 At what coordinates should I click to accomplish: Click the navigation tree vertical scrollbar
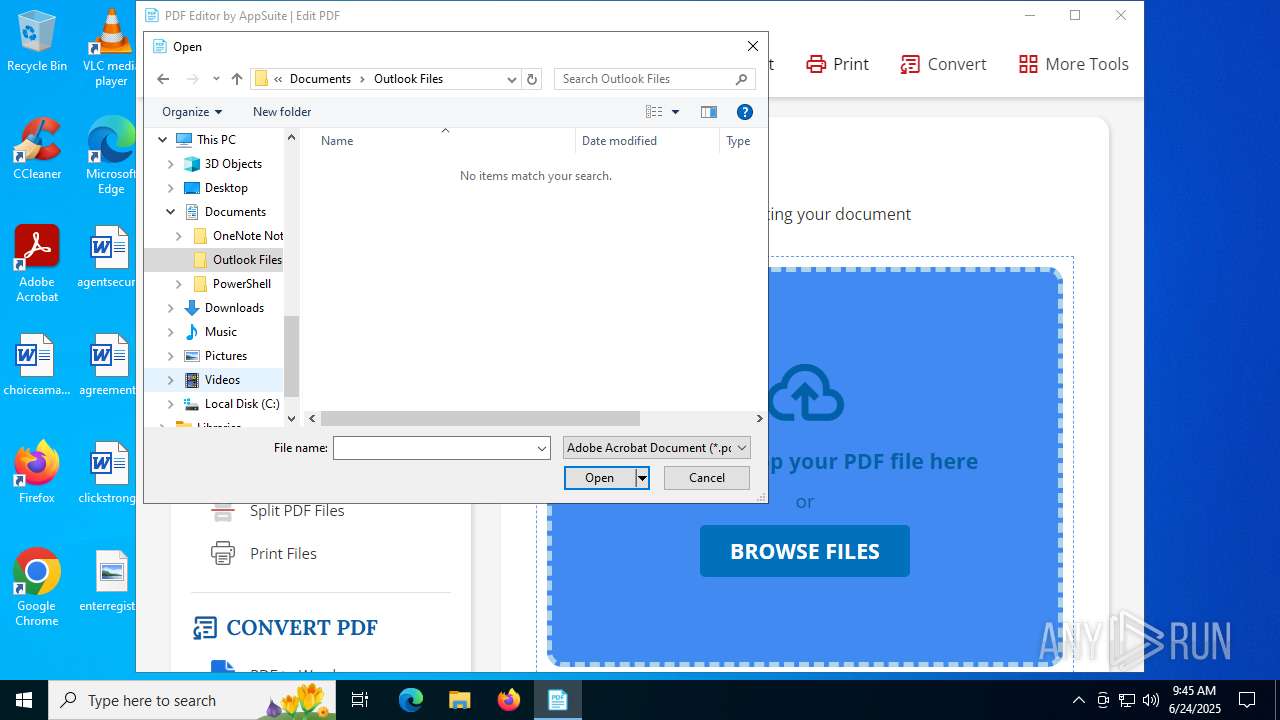pyautogui.click(x=291, y=355)
